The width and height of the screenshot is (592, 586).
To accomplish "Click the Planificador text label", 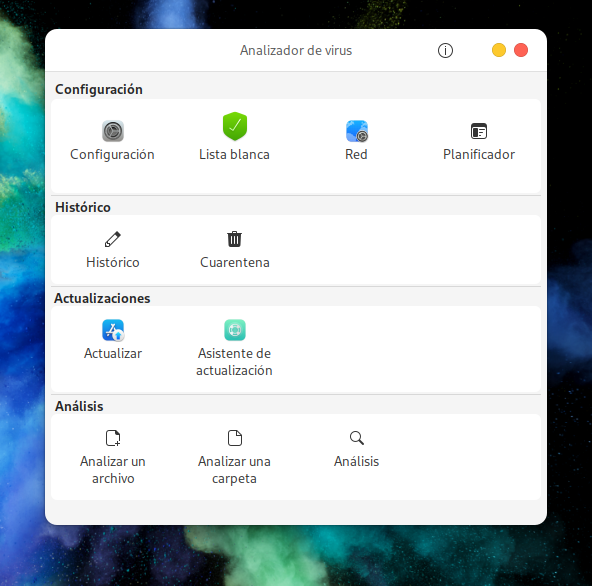I will click(x=479, y=154).
